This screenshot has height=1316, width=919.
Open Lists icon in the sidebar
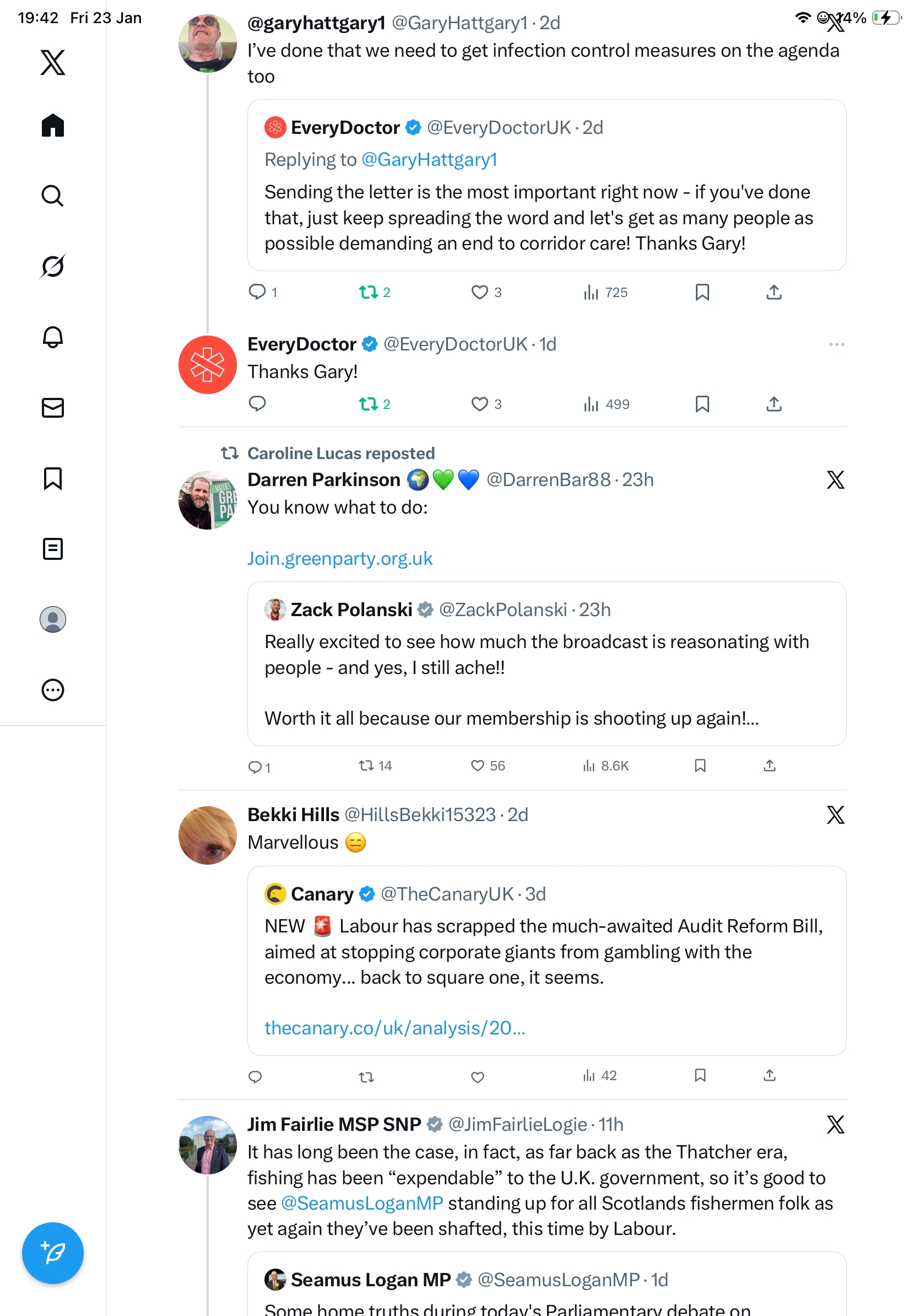pos(53,549)
